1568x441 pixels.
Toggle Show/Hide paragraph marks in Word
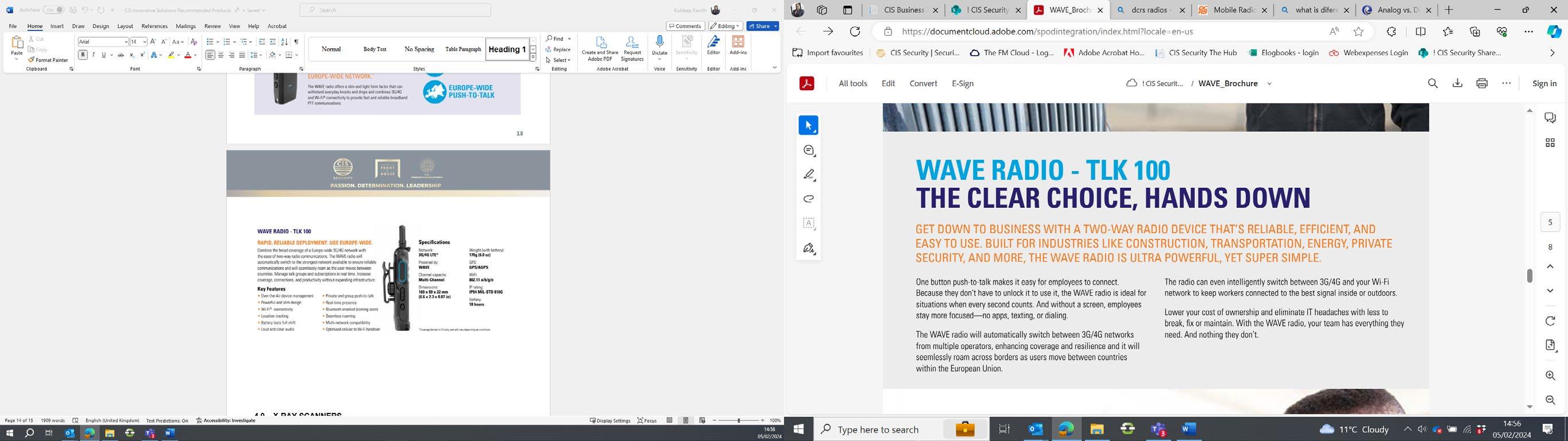pos(296,41)
